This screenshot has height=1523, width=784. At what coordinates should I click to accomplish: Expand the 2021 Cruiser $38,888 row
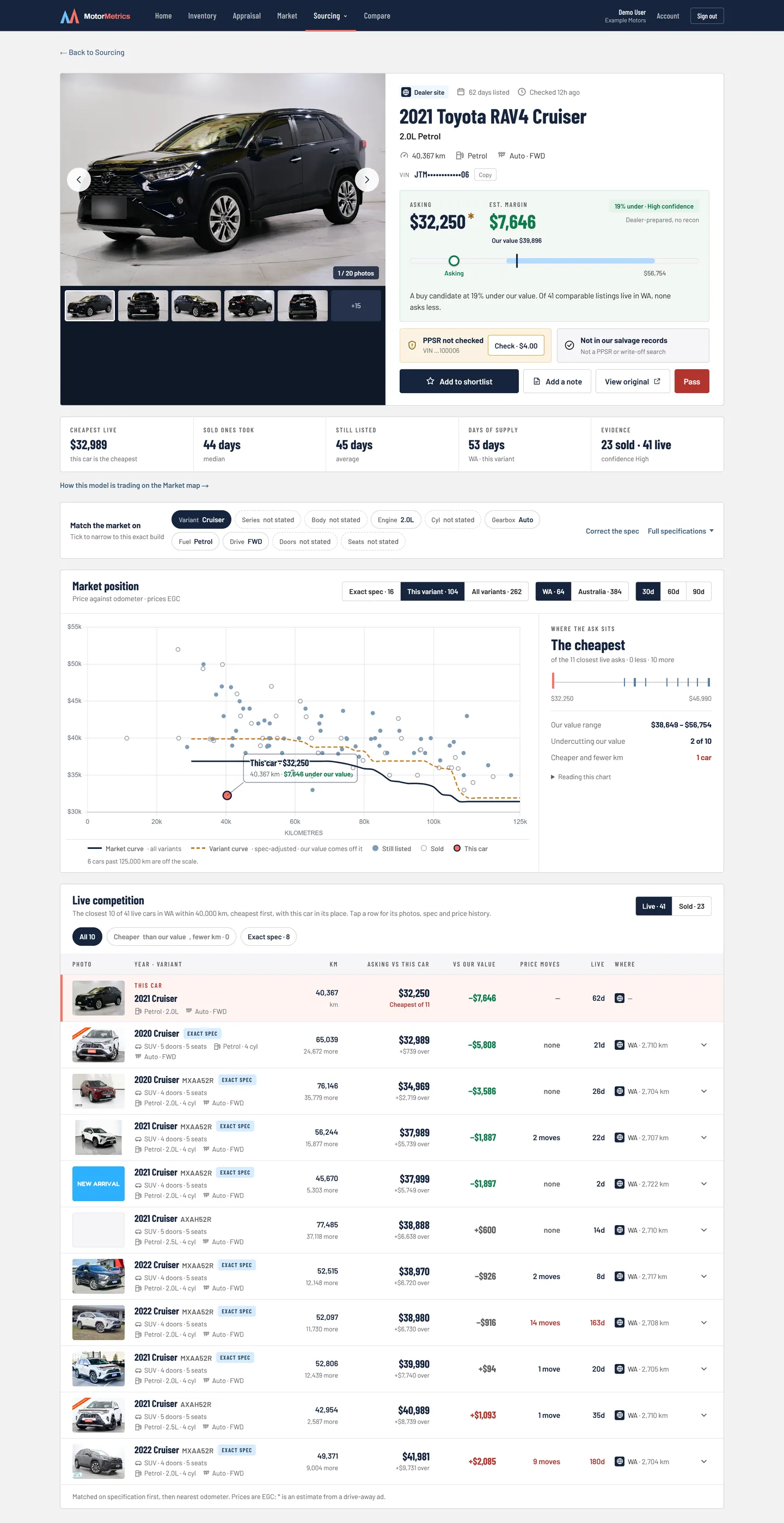[703, 1230]
